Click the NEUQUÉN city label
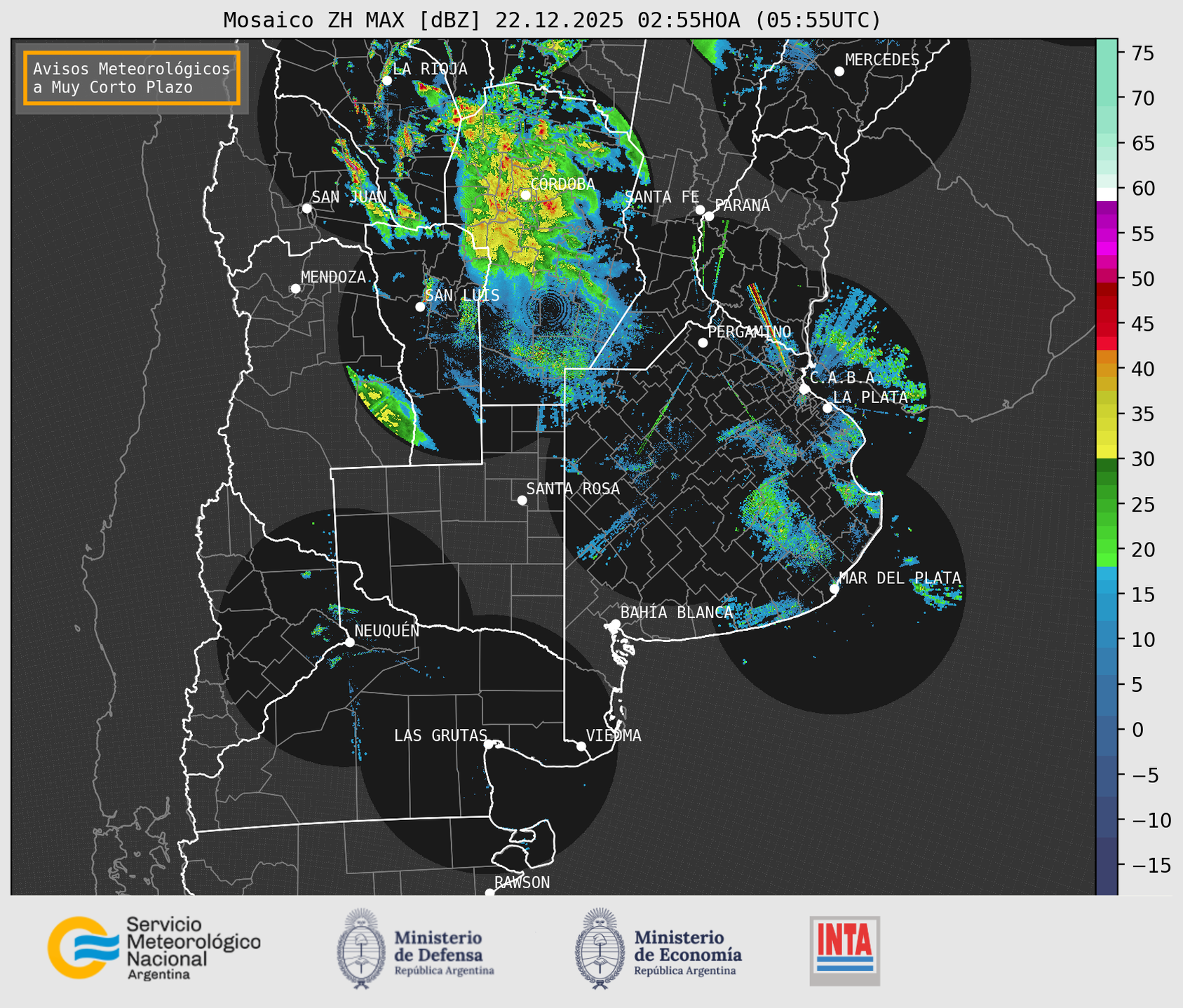This screenshot has width=1183, height=1008. (386, 630)
